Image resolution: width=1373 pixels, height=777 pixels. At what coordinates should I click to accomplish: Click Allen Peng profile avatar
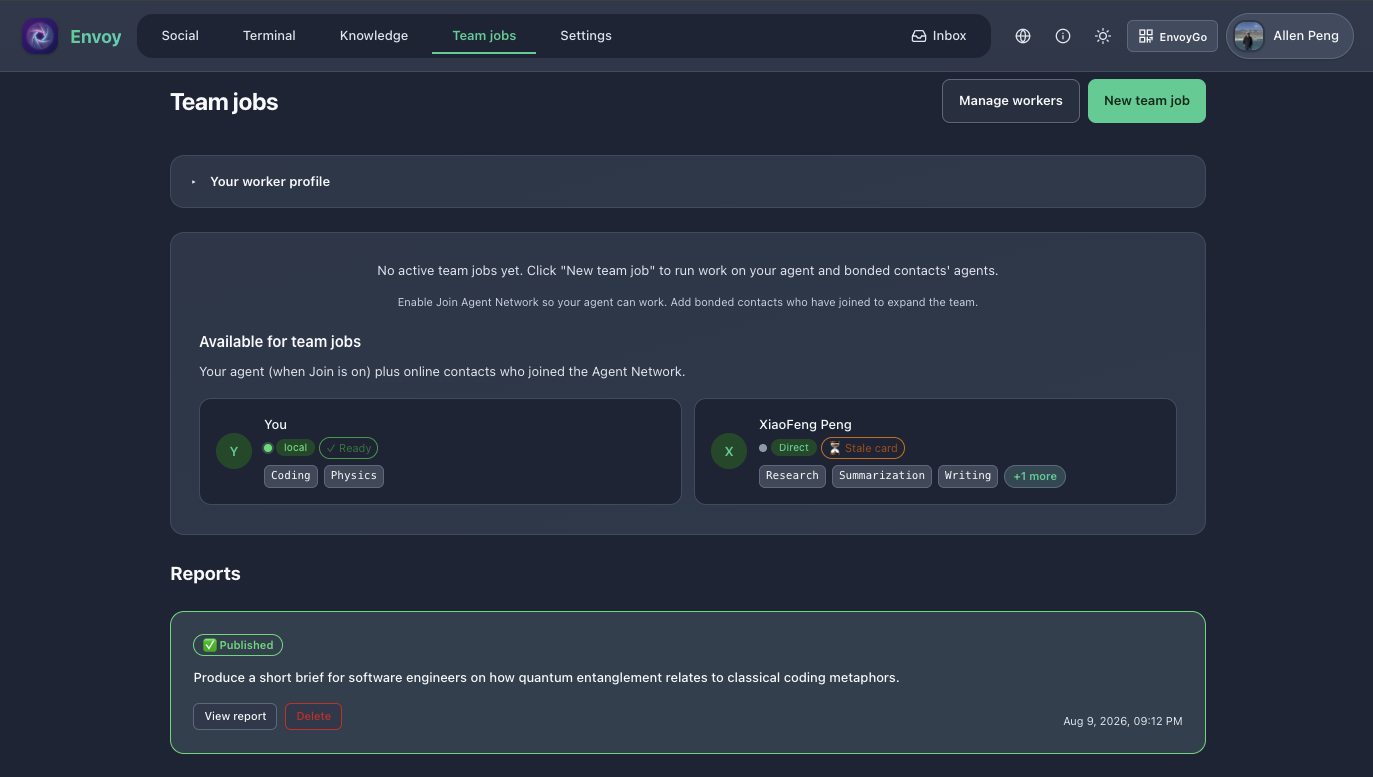click(x=1249, y=36)
